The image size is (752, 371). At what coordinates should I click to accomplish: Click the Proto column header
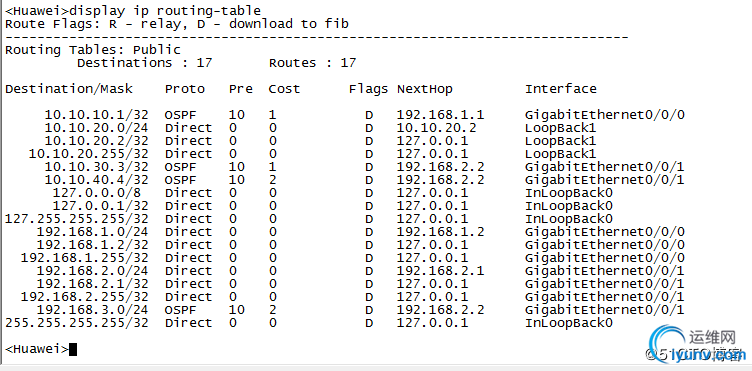pos(185,89)
